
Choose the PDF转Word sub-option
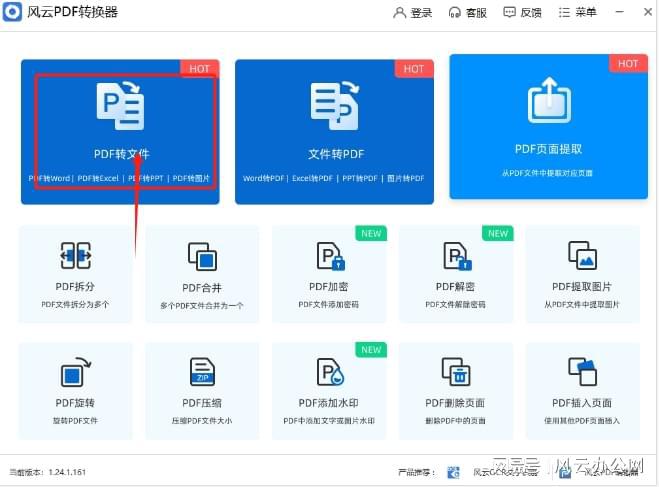click(49, 178)
